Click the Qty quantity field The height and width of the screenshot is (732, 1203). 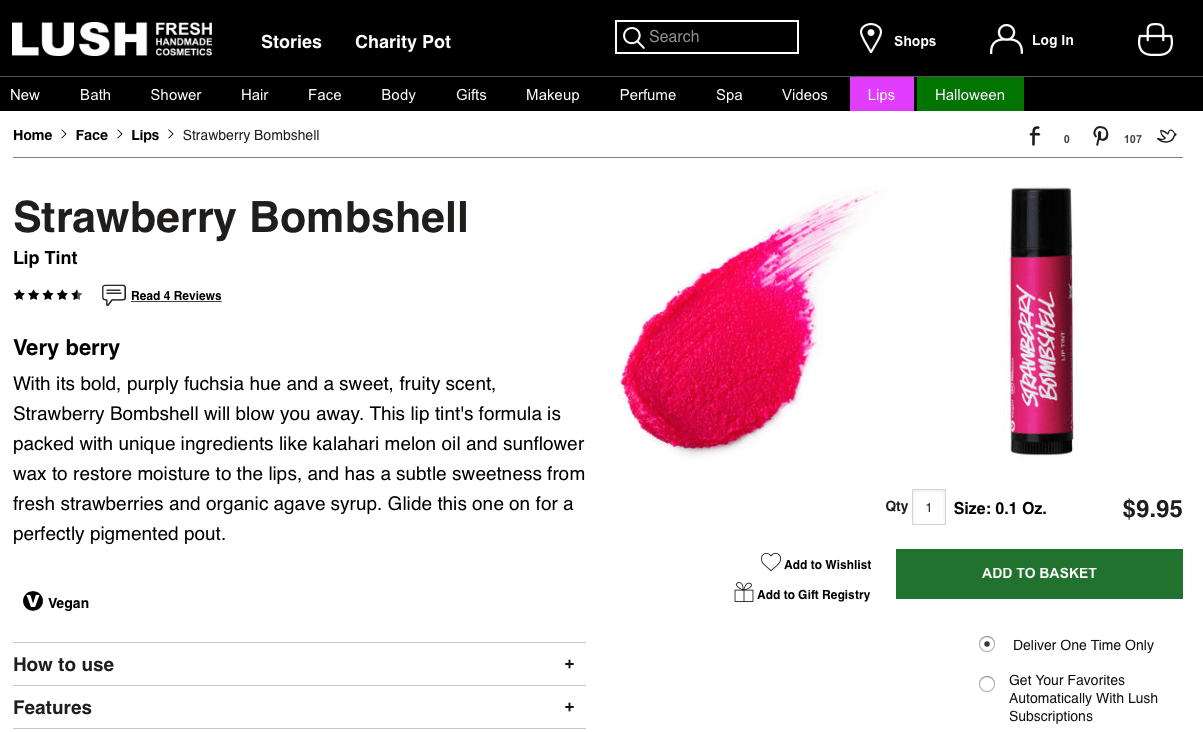pos(928,507)
